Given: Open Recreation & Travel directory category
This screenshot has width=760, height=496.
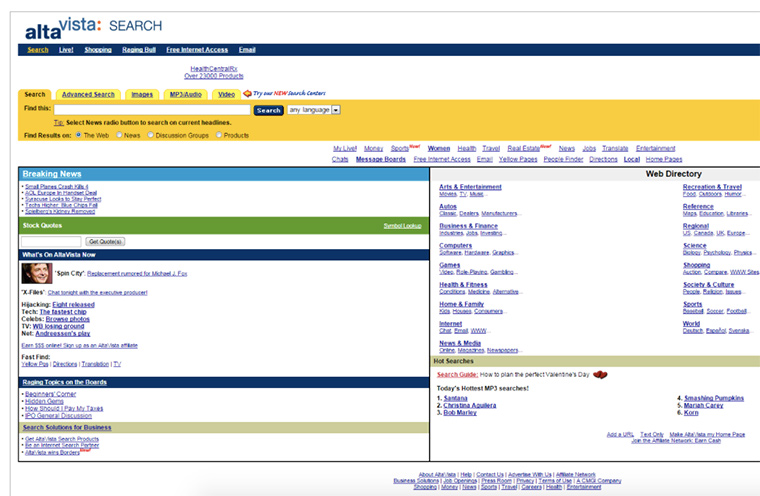Looking at the screenshot, I should pyautogui.click(x=712, y=187).
